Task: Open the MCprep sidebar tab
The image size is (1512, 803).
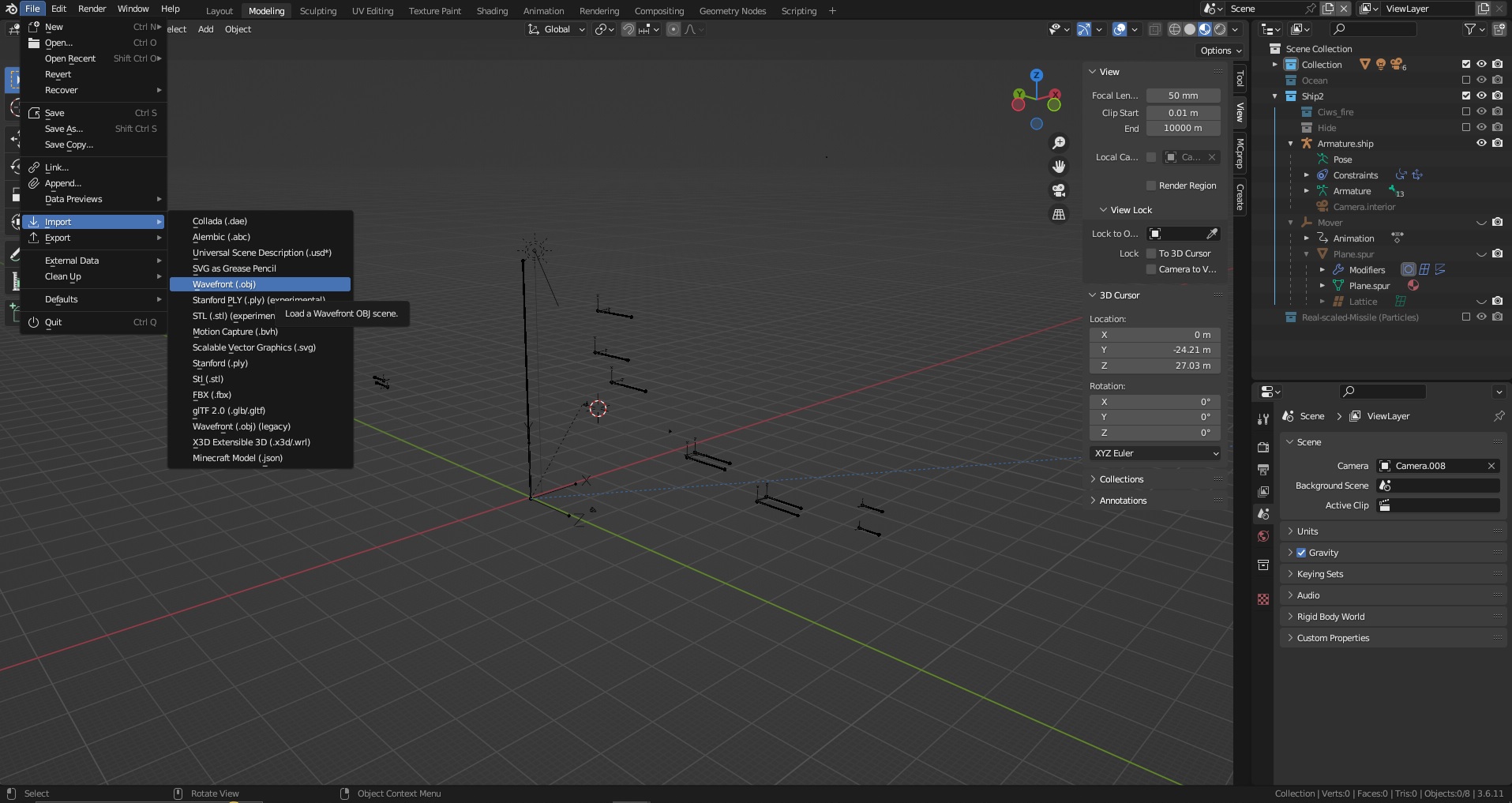Action: [1240, 153]
